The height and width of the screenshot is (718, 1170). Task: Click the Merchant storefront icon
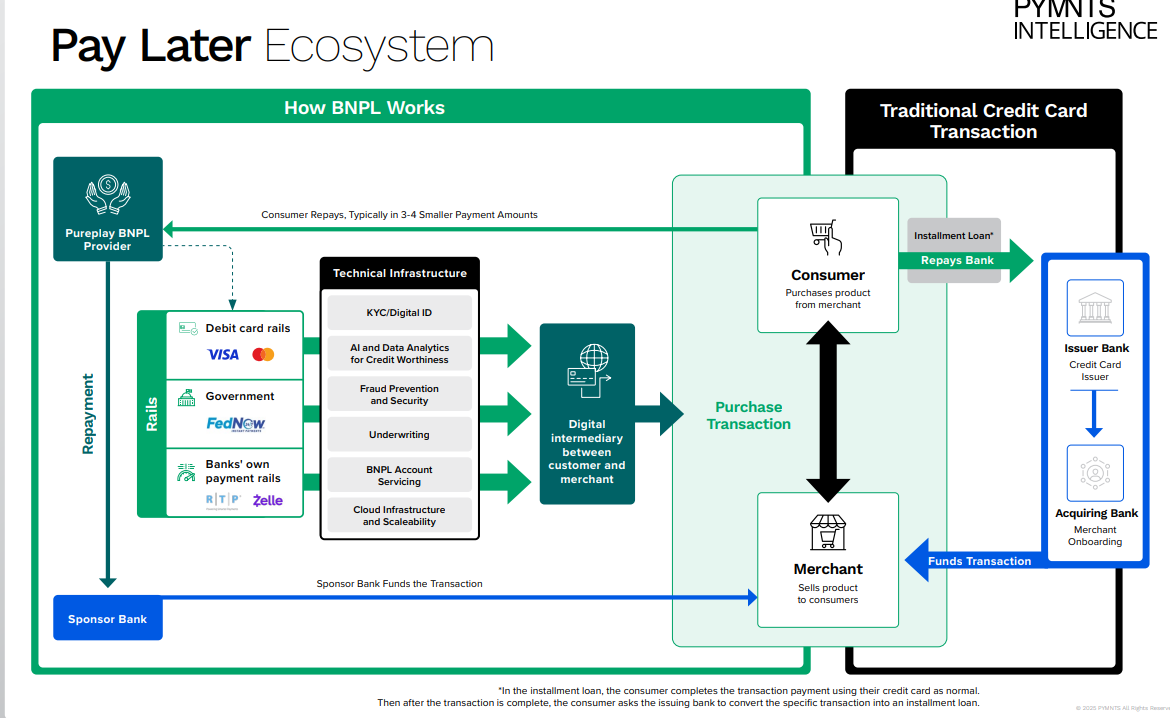pos(827,533)
